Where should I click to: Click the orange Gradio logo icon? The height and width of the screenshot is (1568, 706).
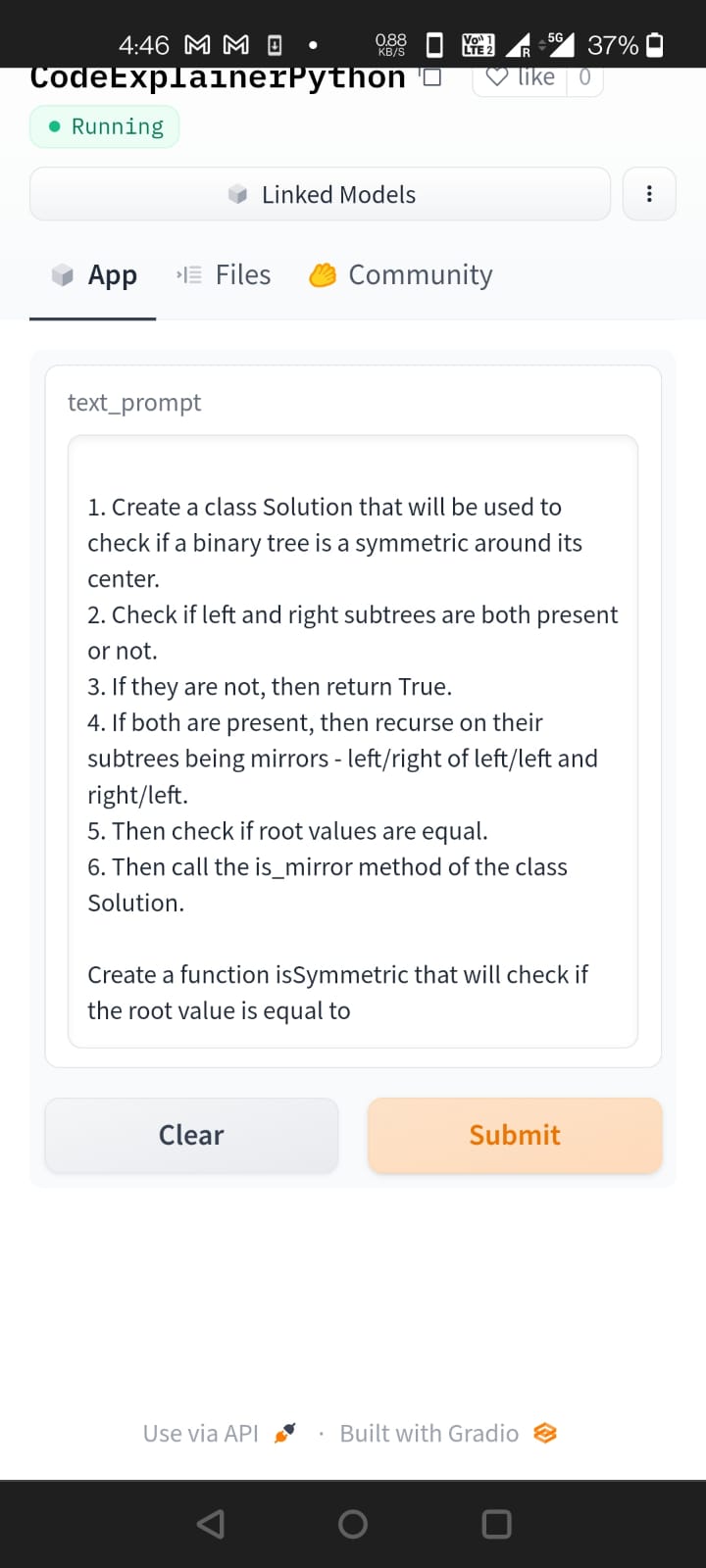coord(545,1434)
